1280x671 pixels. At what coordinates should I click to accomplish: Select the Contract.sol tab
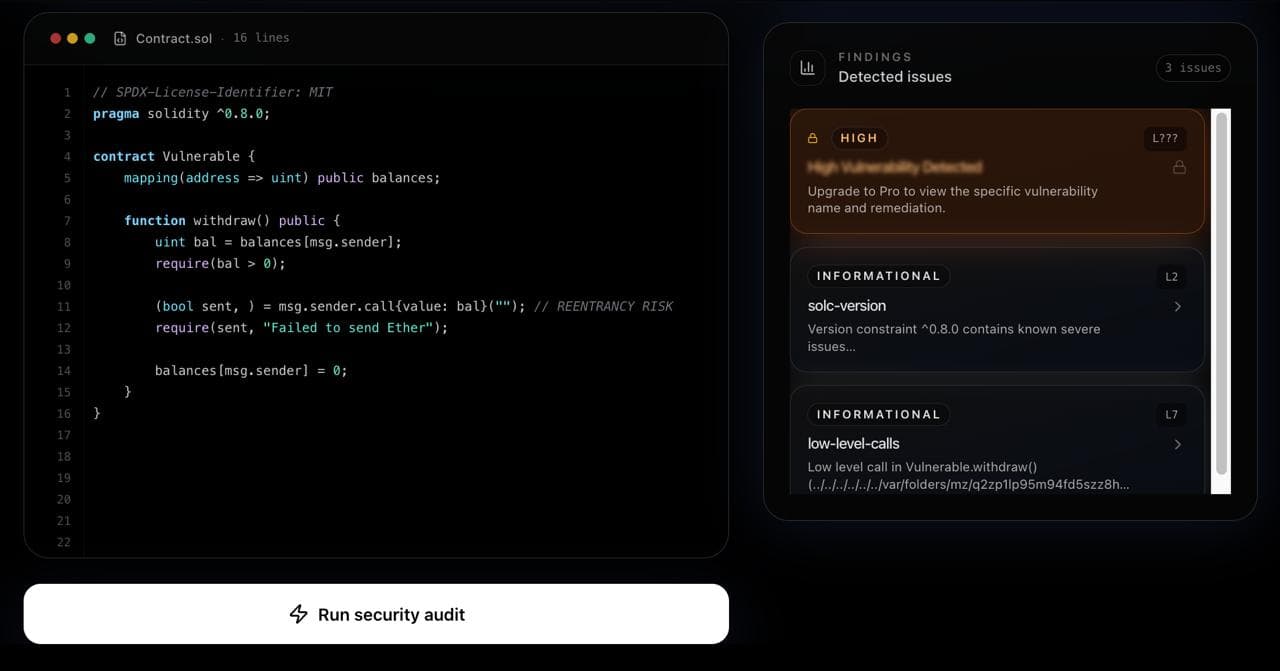coord(175,37)
